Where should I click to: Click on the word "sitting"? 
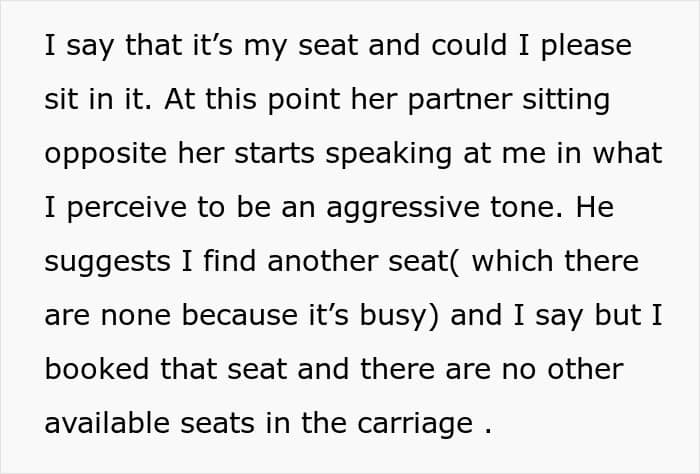(x=566, y=100)
